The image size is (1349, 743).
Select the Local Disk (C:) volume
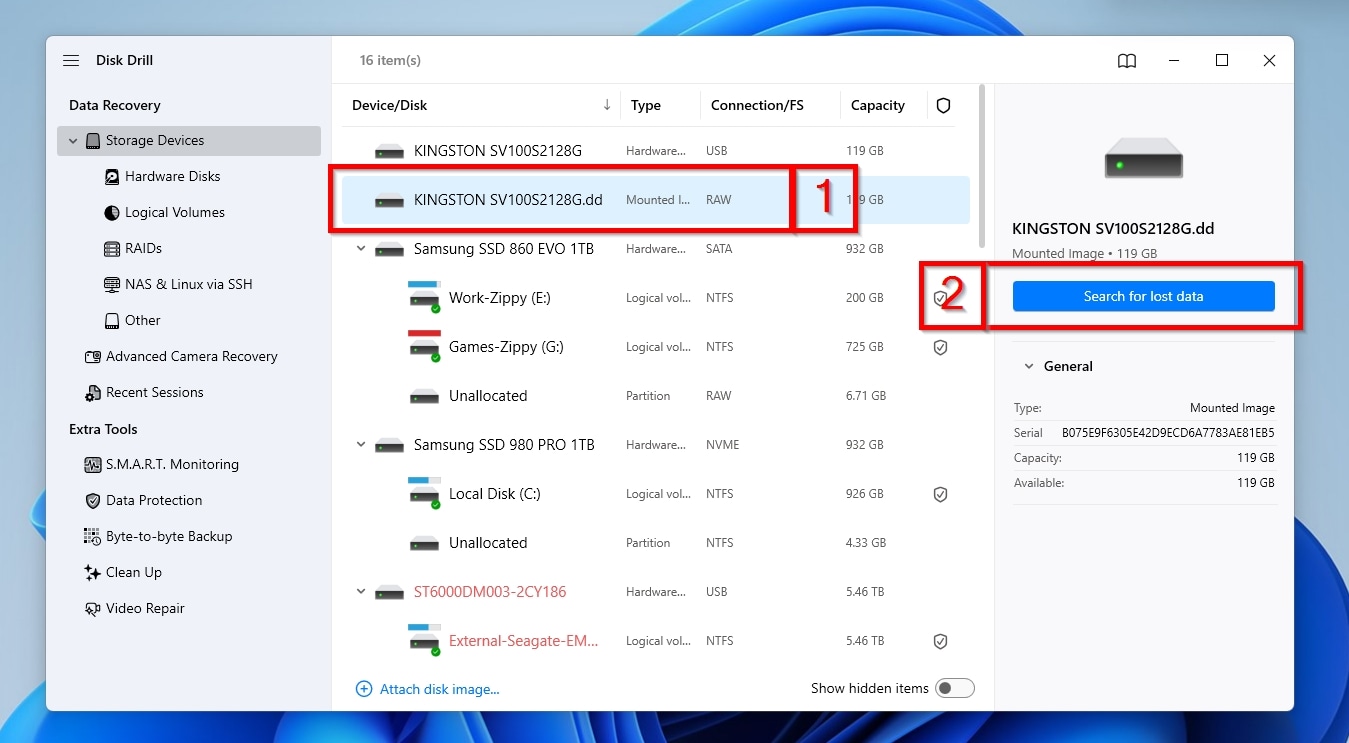click(656, 494)
